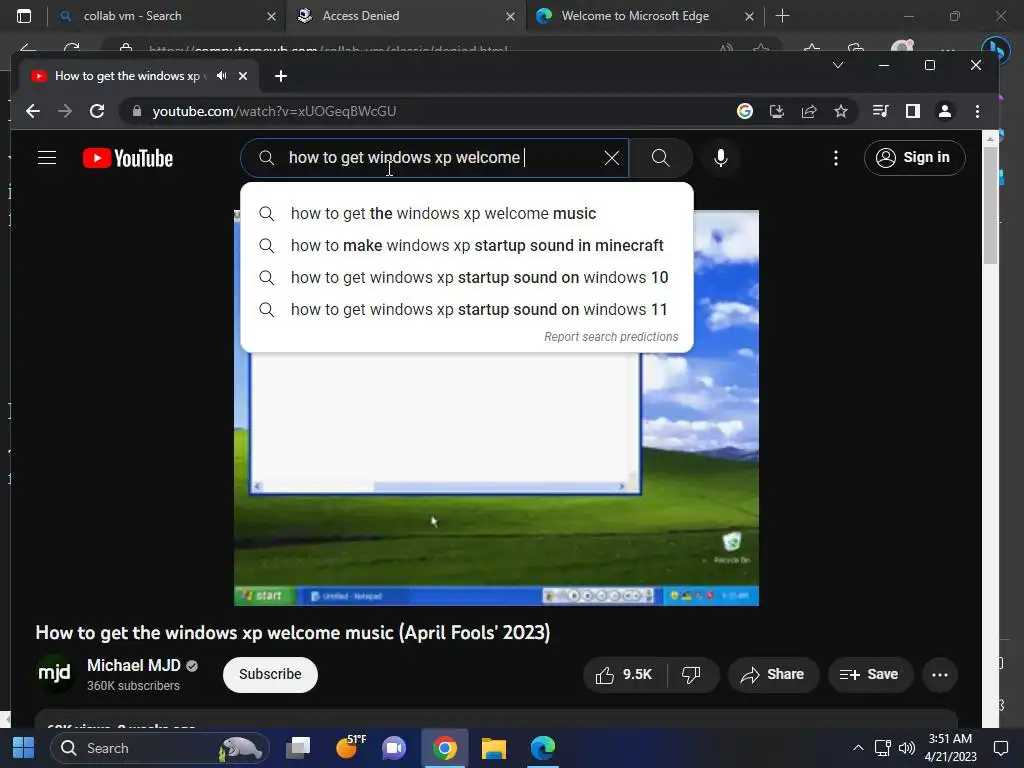
Task: Save video to playlist
Action: (x=870, y=675)
